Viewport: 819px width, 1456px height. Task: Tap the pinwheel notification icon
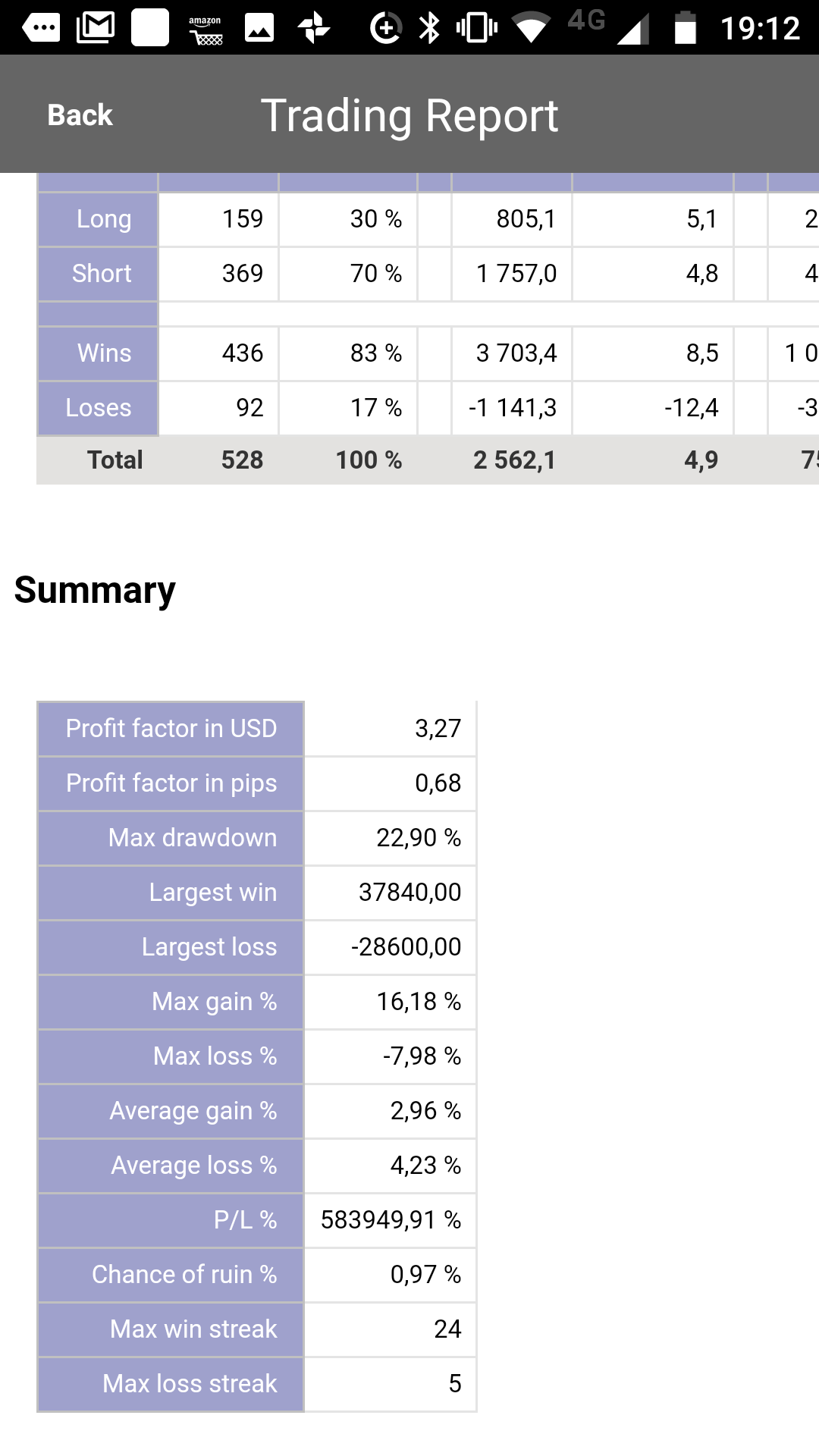click(x=313, y=28)
